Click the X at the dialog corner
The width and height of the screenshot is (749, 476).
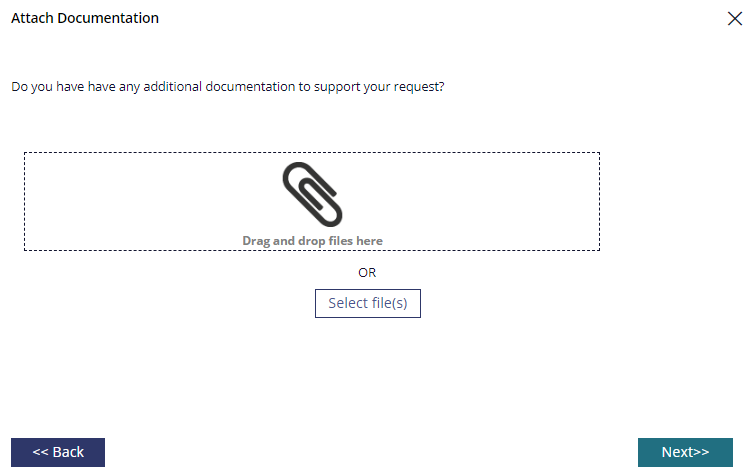735,19
